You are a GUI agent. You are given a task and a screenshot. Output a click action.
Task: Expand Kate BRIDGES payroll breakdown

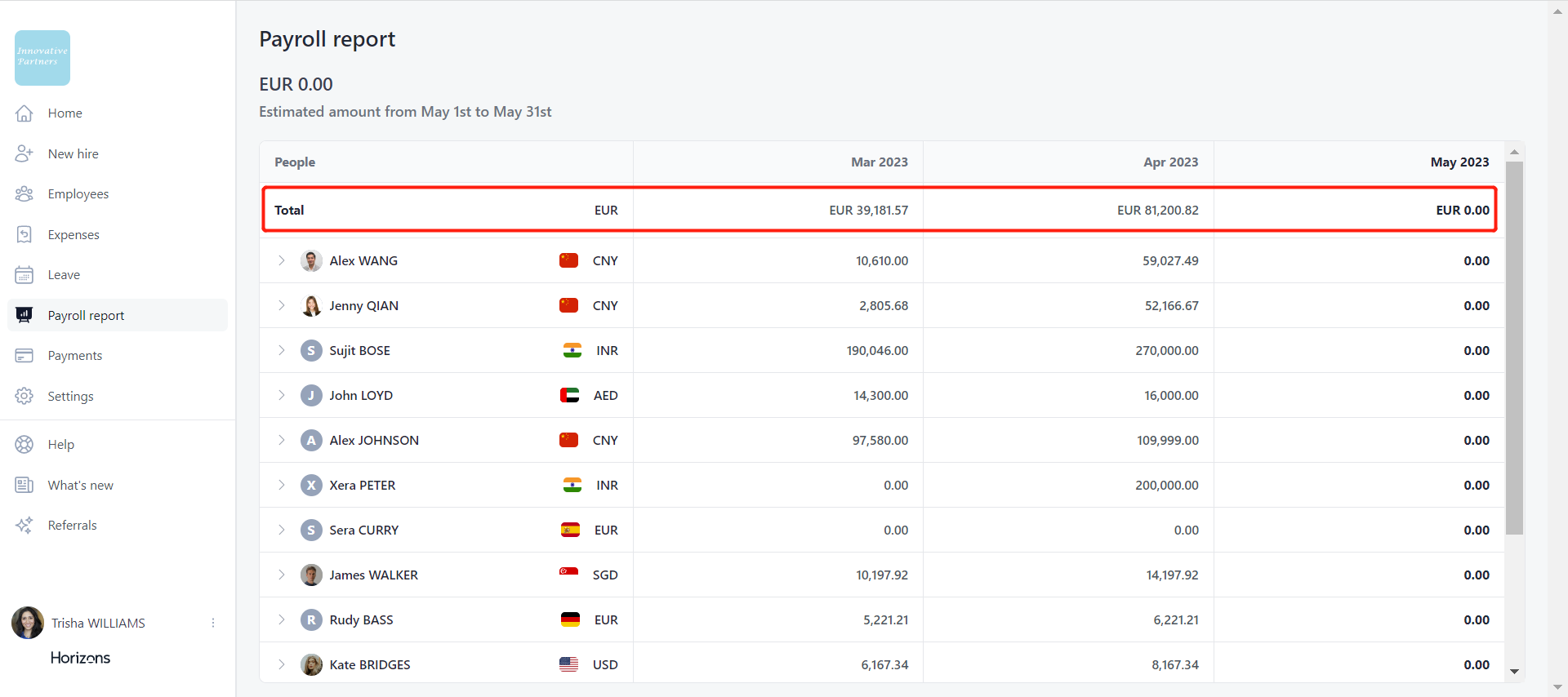pyautogui.click(x=282, y=665)
